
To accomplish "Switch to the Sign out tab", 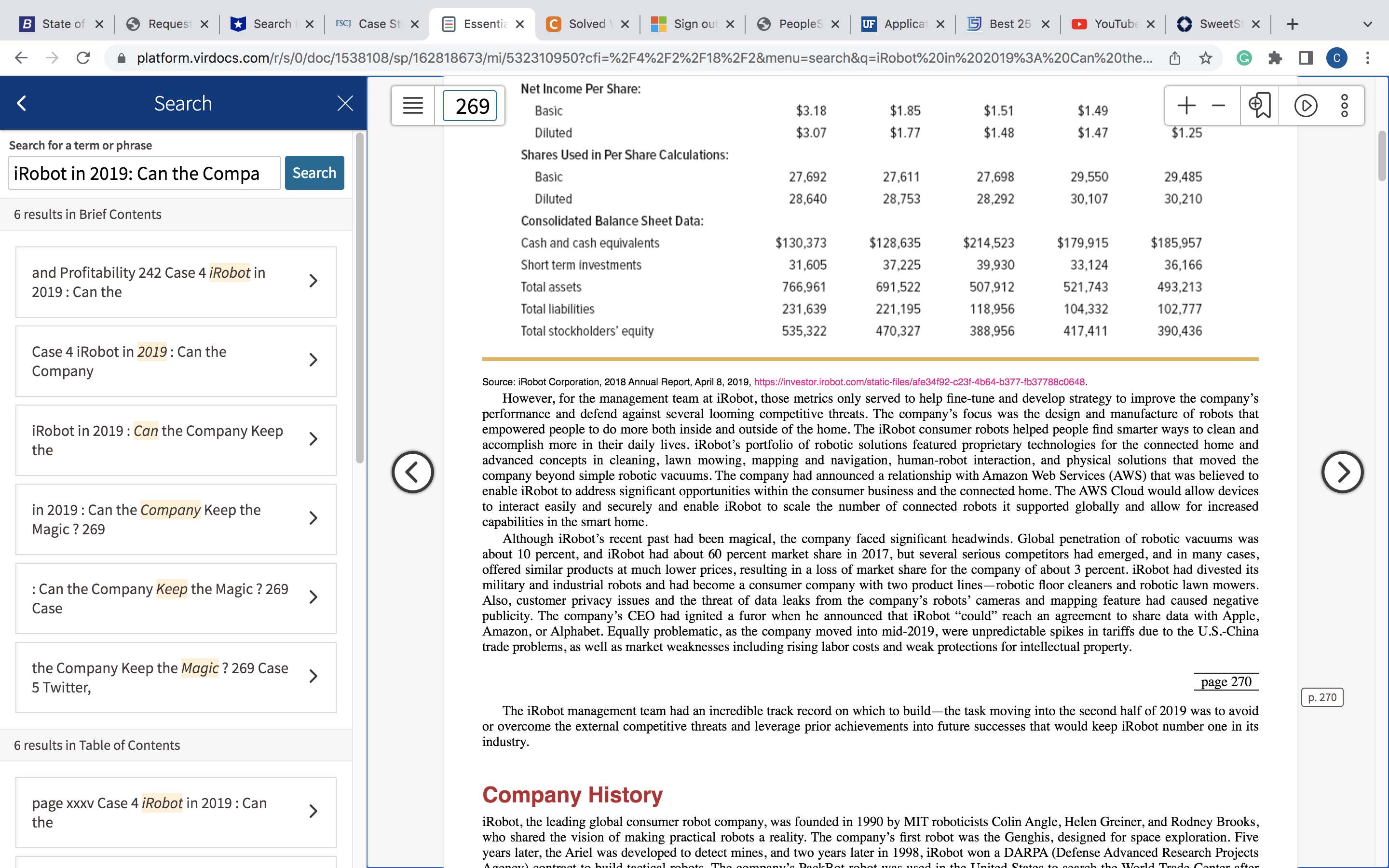I will point(692,24).
